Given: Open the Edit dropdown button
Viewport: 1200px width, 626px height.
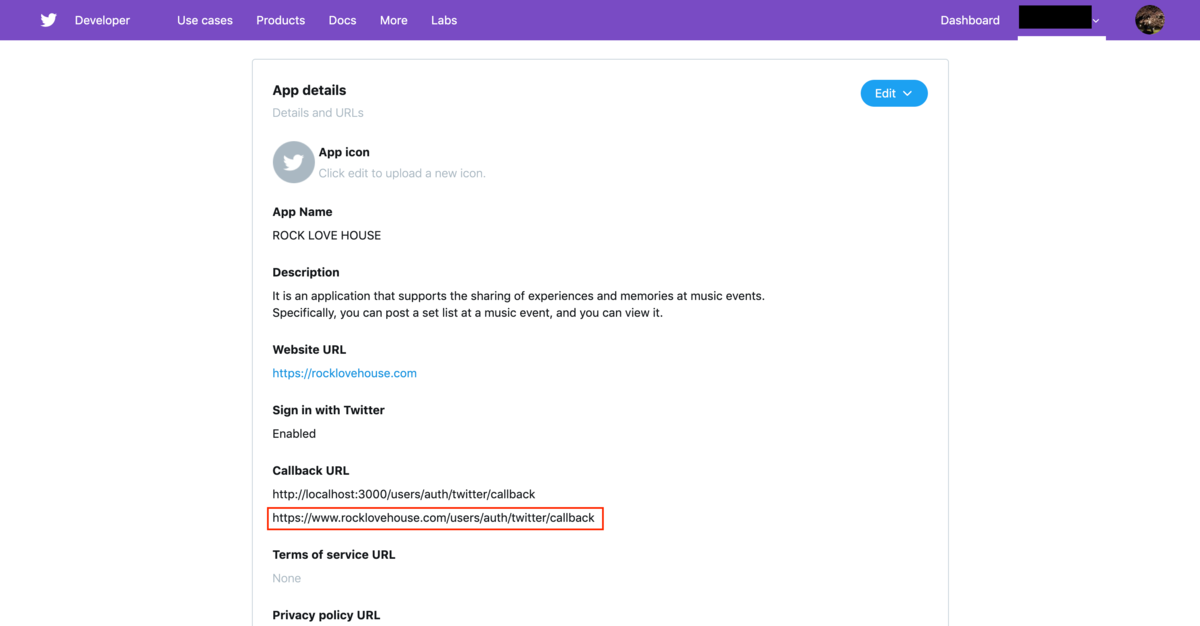Looking at the screenshot, I should pyautogui.click(x=894, y=94).
